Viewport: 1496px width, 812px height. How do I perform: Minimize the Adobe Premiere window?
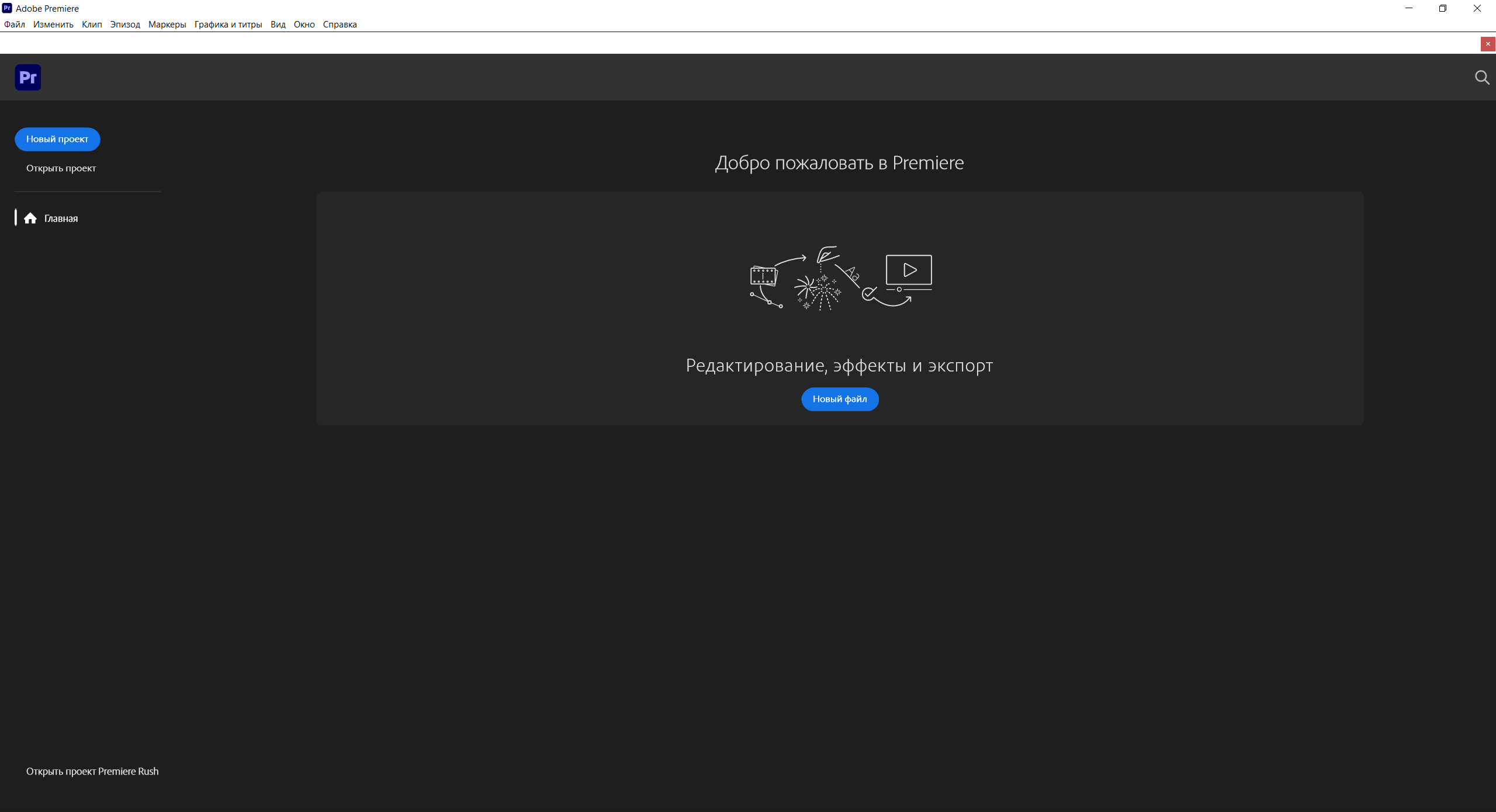click(1409, 8)
